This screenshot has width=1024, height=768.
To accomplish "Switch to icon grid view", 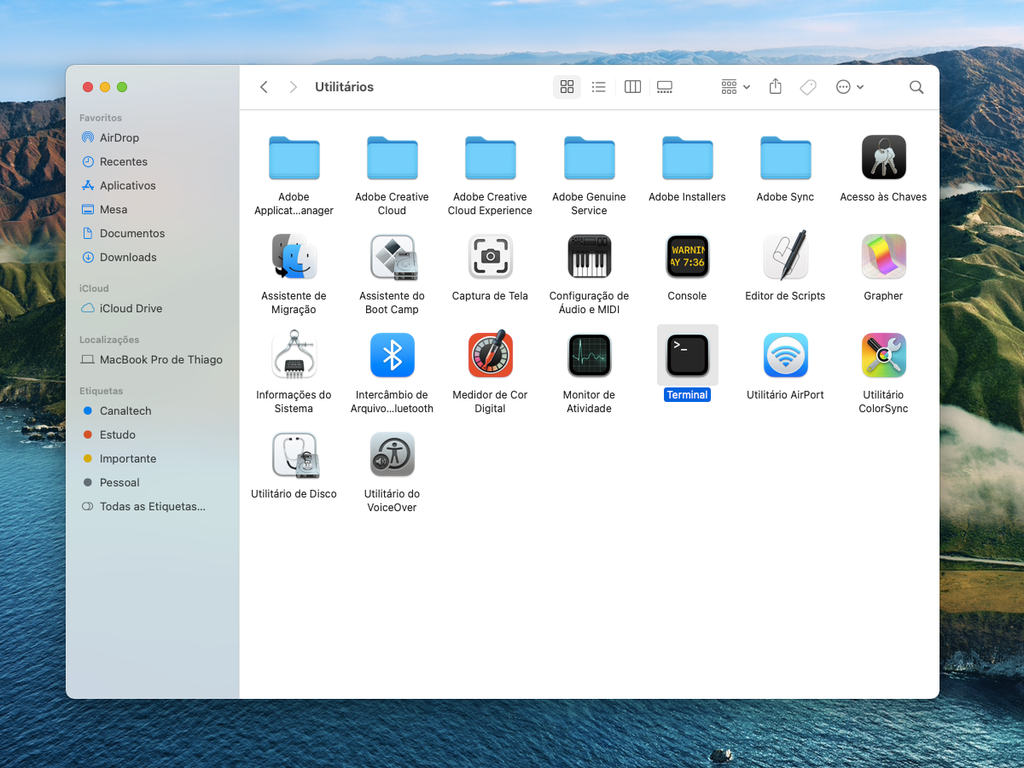I will point(567,87).
